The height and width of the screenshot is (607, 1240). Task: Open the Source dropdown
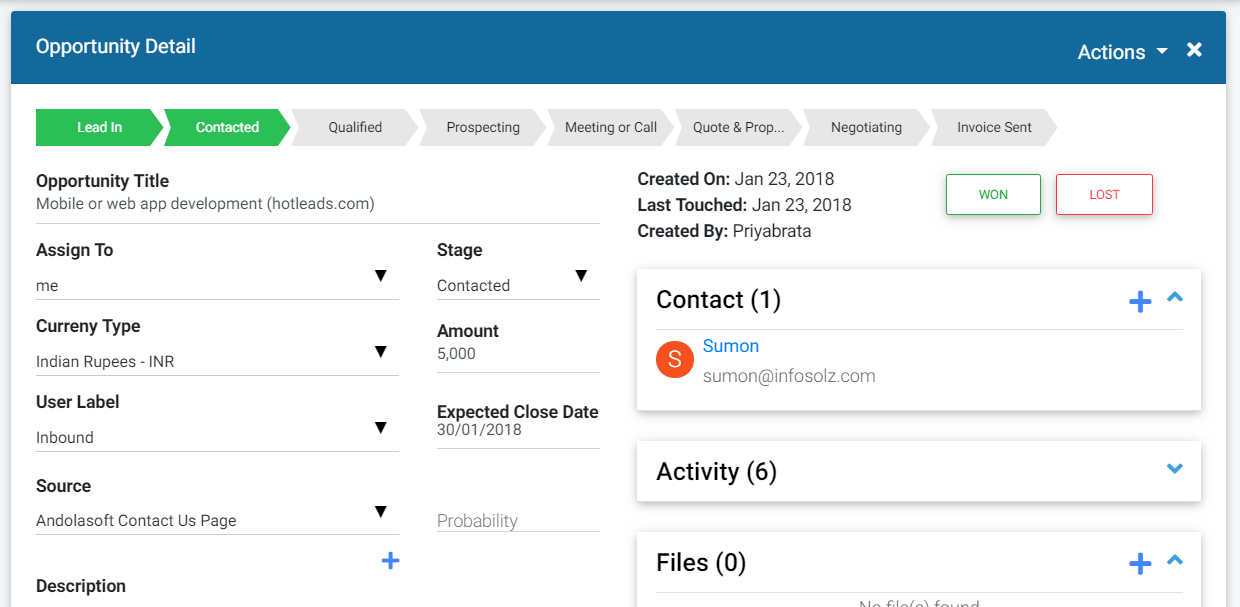click(381, 511)
